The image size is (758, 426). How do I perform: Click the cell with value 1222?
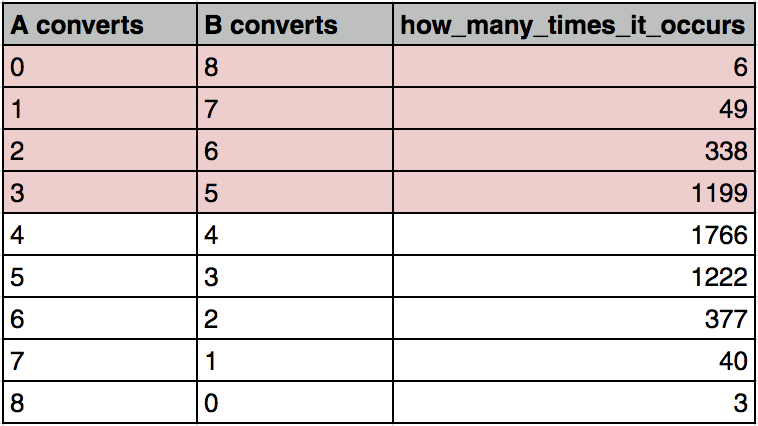(x=574, y=277)
